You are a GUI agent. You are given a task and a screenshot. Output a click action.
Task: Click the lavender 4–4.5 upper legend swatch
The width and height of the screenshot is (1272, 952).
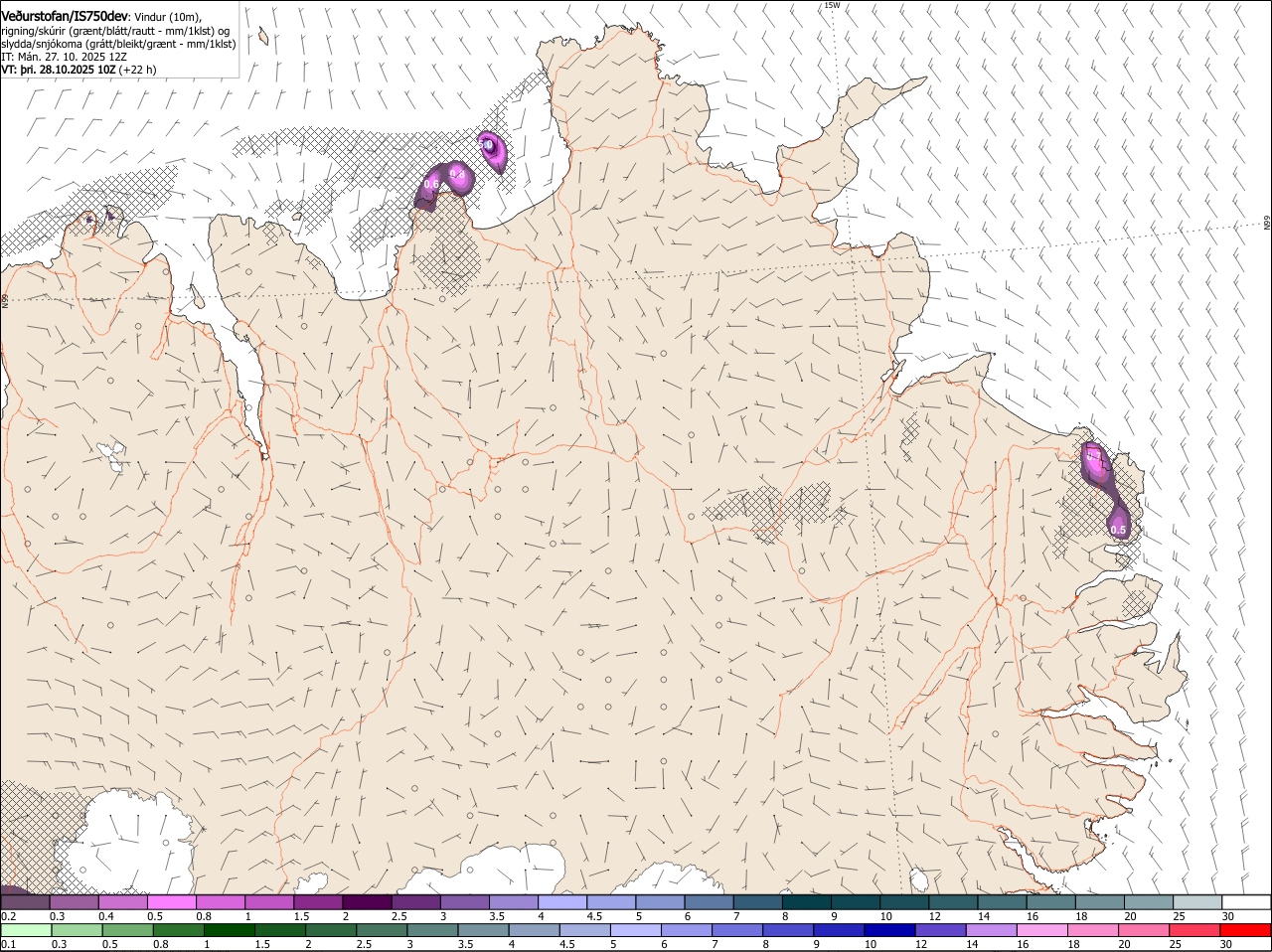click(562, 902)
